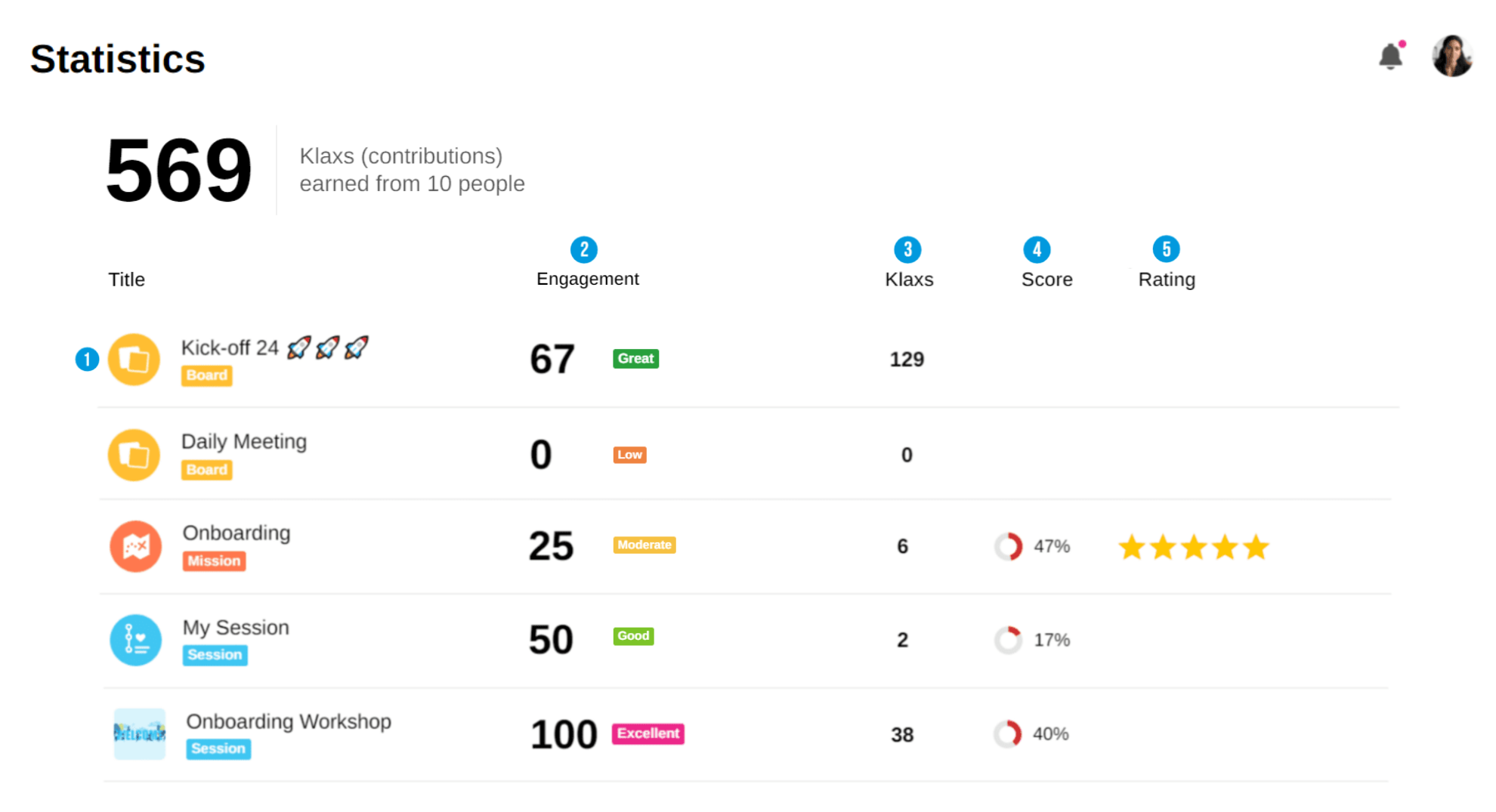1496x812 pixels.
Task: Click the Onboarding mission icon
Action: pyautogui.click(x=136, y=546)
